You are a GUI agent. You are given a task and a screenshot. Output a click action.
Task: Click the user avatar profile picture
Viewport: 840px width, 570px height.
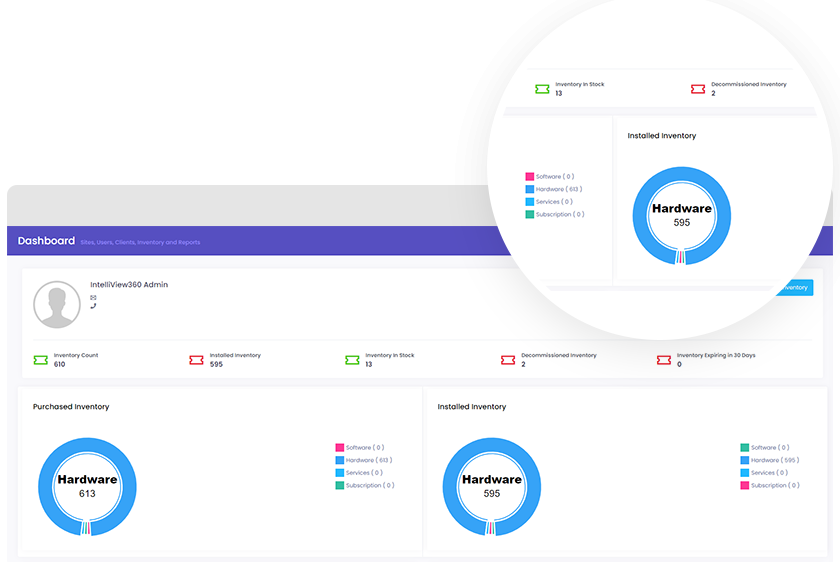point(57,304)
